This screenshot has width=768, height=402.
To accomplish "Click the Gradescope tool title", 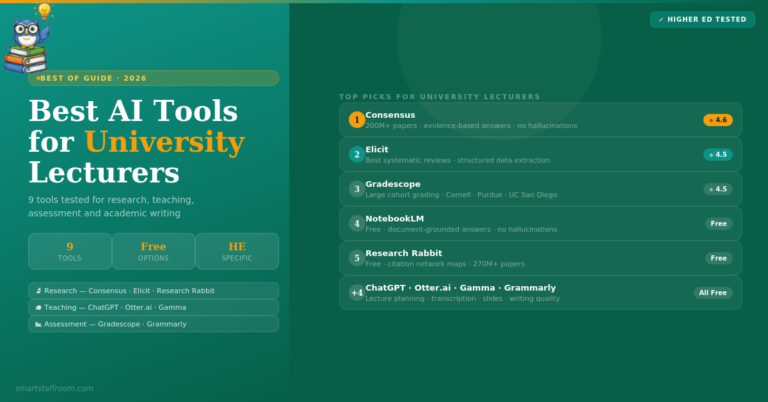I will 393,184.
